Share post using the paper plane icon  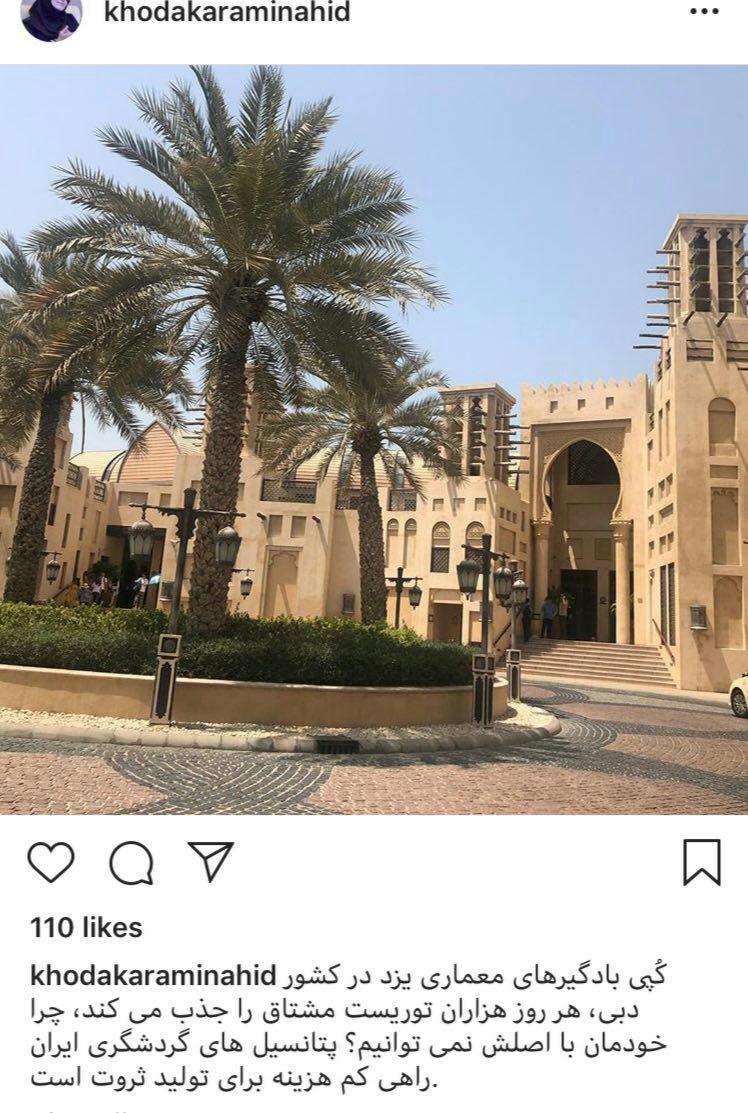tap(211, 861)
